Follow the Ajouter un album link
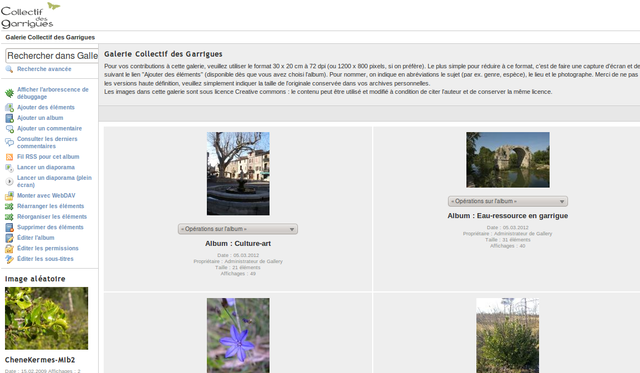 click(x=40, y=118)
